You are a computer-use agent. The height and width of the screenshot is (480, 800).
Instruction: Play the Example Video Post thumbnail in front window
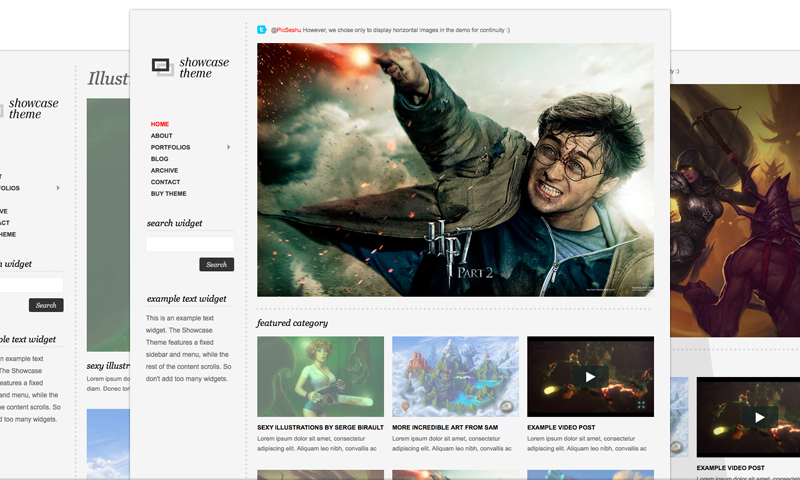(590, 377)
